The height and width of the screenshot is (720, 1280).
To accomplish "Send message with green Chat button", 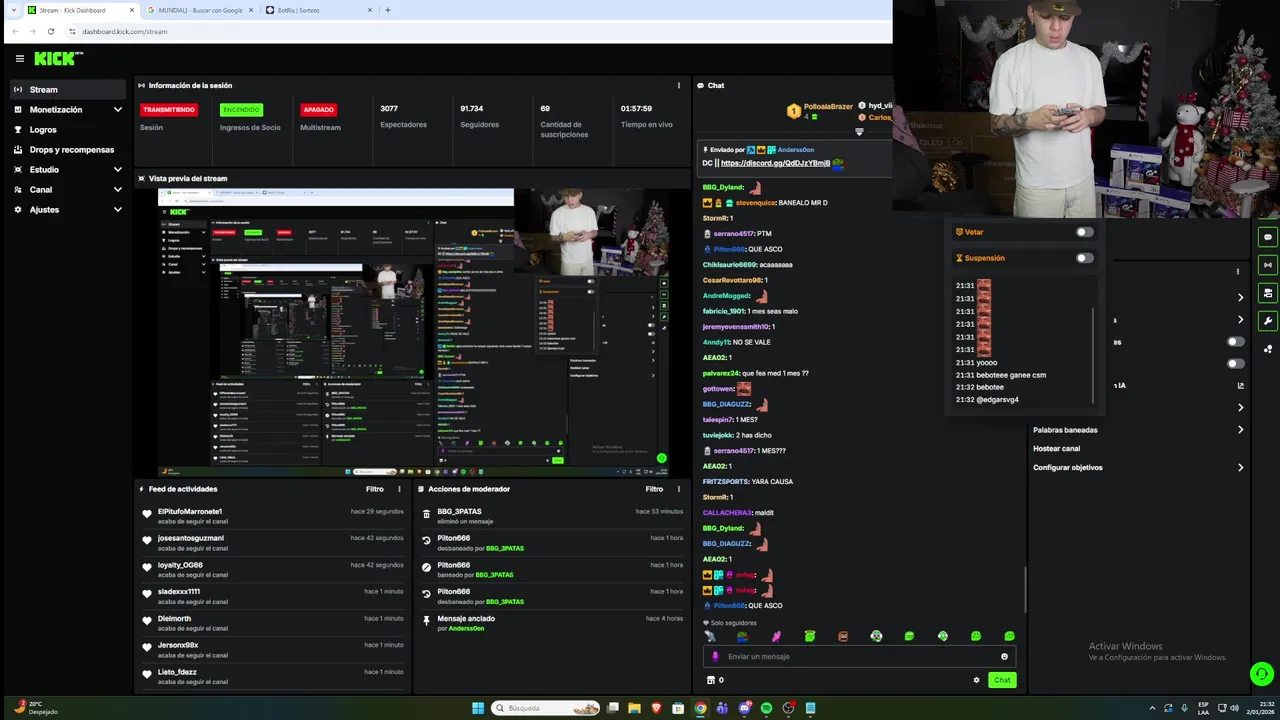I will (x=1002, y=680).
